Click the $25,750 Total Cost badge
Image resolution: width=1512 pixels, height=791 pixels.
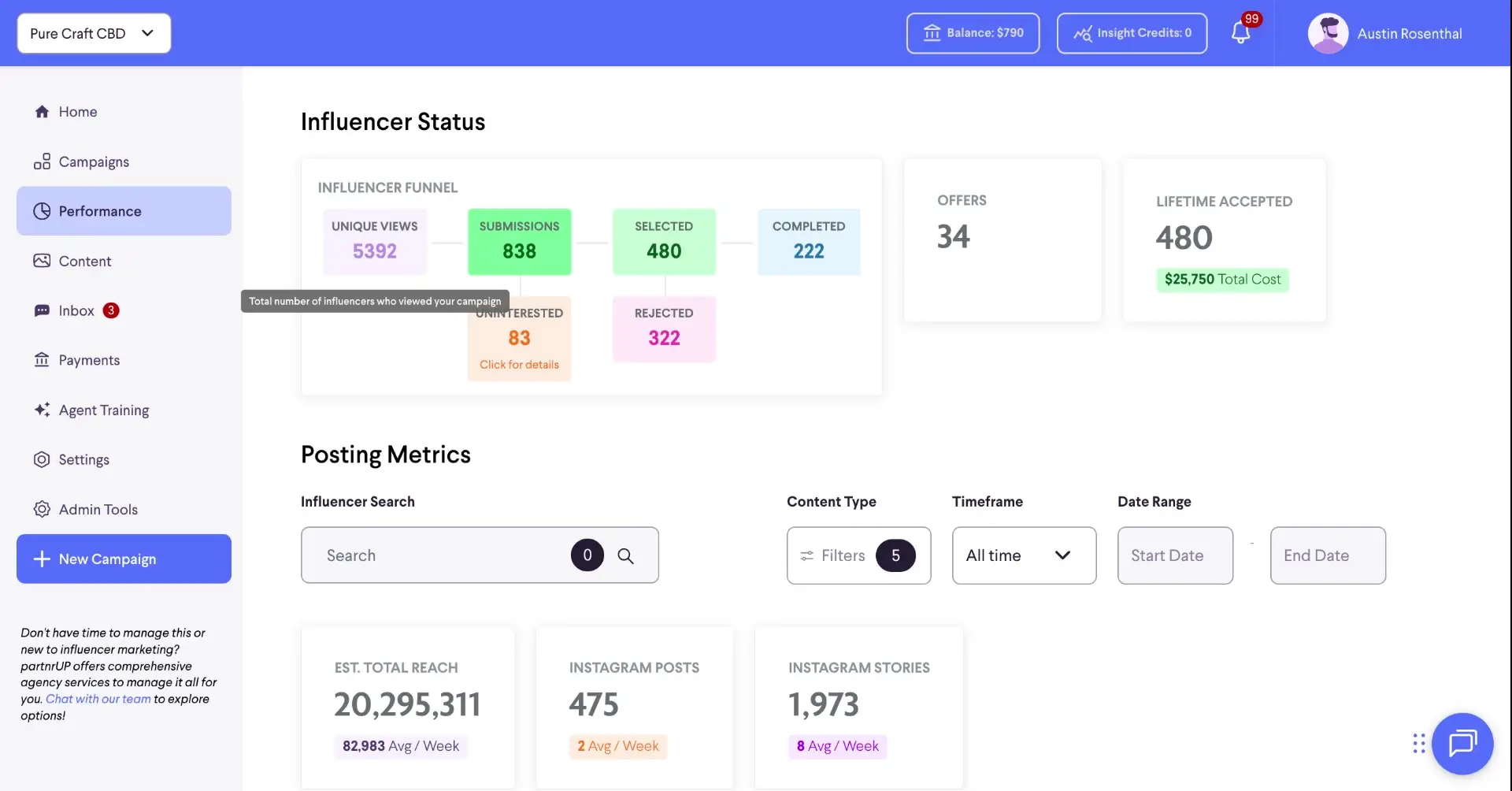(1222, 279)
